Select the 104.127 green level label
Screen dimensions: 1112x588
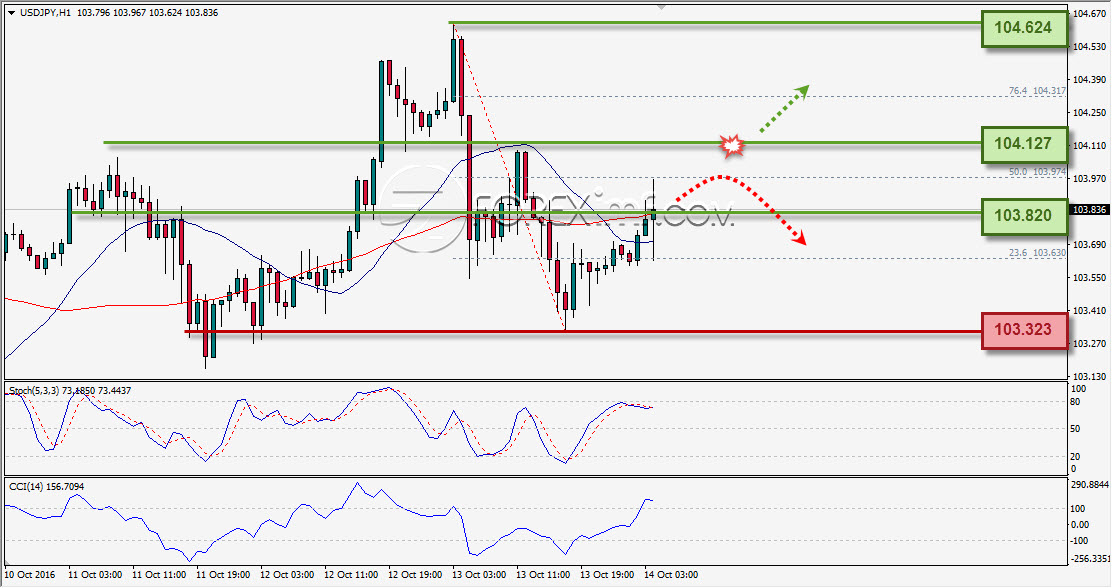point(1023,144)
